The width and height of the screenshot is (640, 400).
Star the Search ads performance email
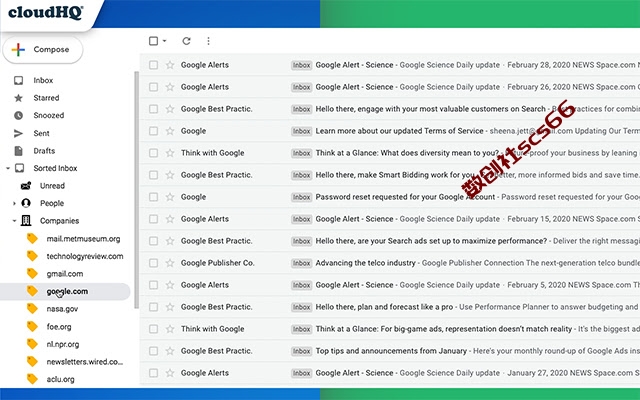coord(170,241)
